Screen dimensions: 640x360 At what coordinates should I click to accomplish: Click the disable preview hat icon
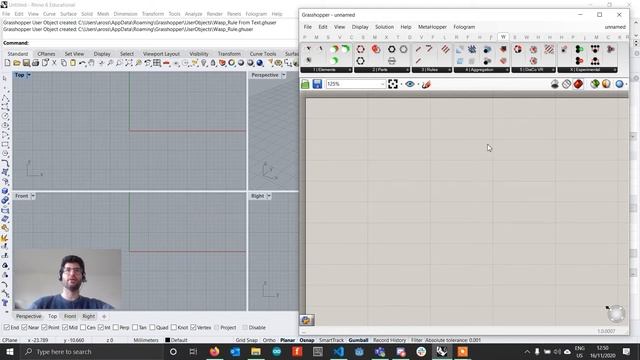coord(555,84)
